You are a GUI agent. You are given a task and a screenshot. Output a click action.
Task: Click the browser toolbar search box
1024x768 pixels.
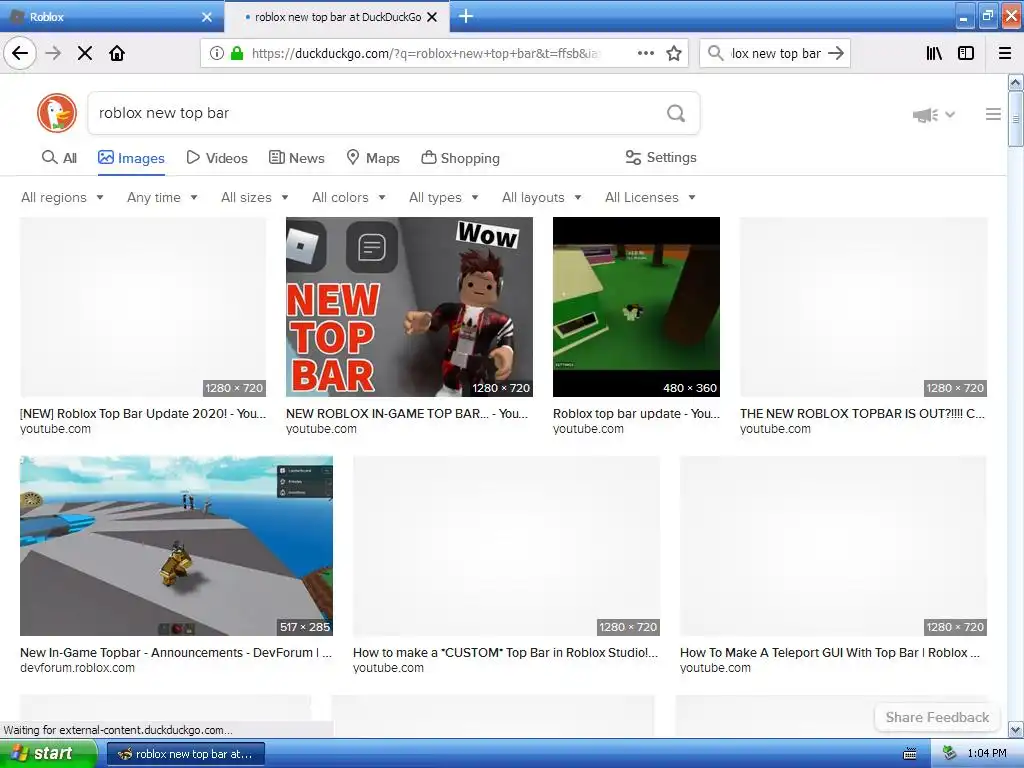click(775, 54)
